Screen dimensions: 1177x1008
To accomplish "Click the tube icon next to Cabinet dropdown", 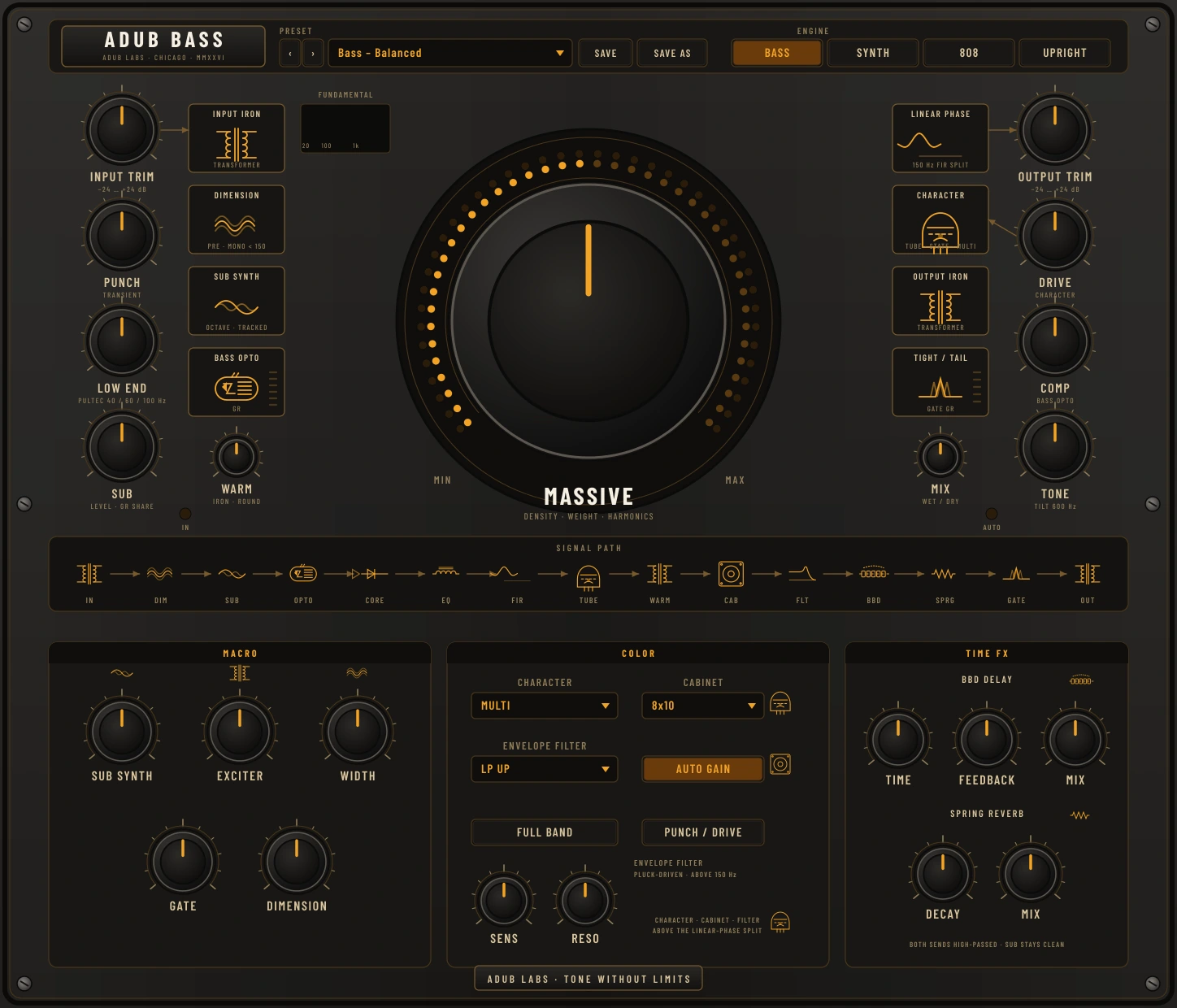I will click(780, 703).
